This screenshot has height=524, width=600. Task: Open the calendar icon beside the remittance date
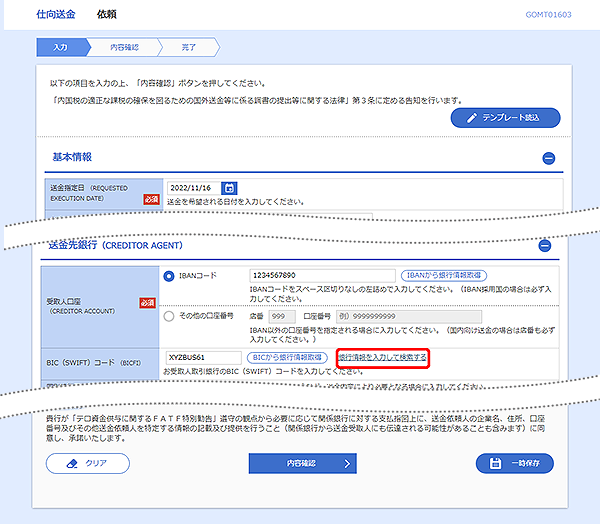point(229,188)
